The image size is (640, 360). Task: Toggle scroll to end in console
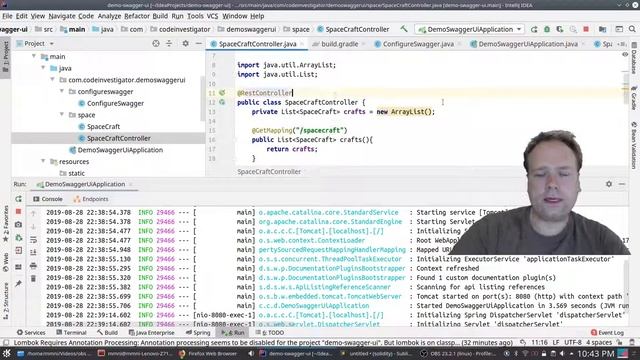pyautogui.click(x=33, y=253)
